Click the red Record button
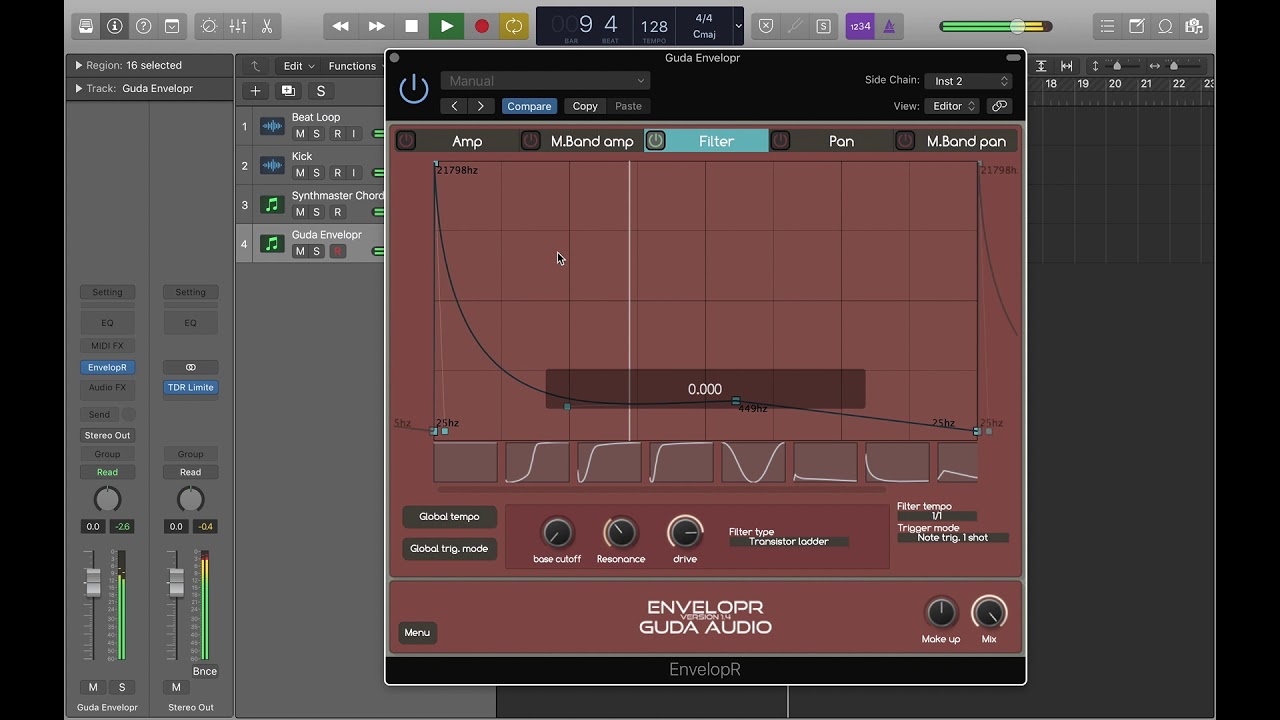 [x=481, y=26]
